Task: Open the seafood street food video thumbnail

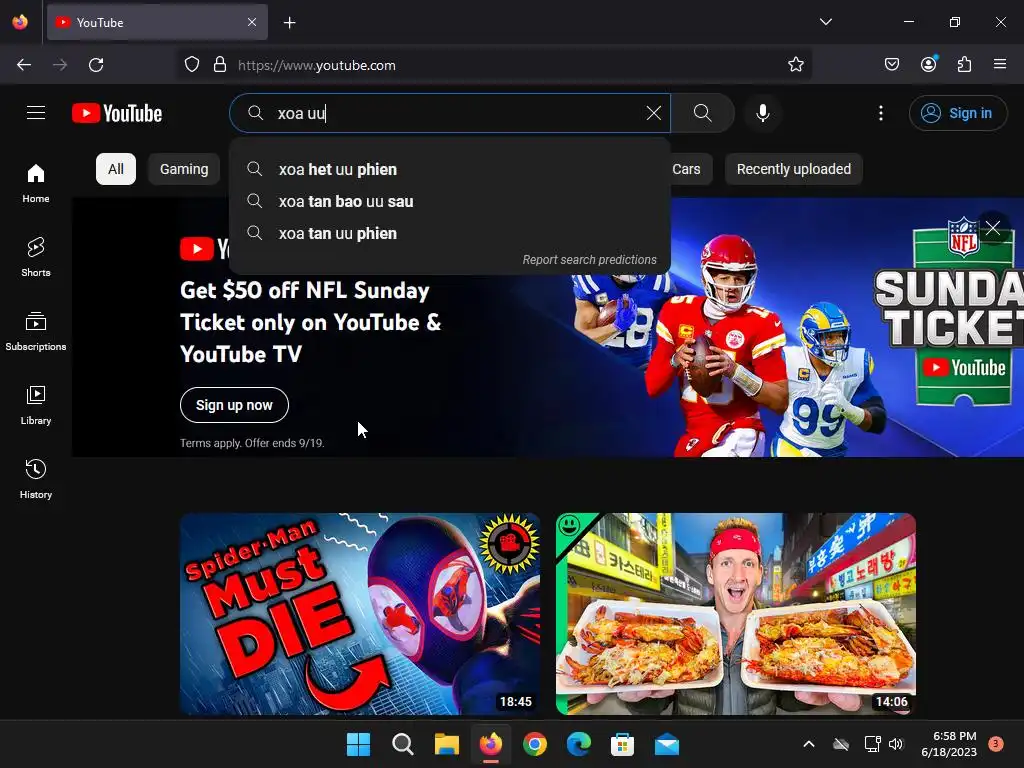Action: pos(735,614)
